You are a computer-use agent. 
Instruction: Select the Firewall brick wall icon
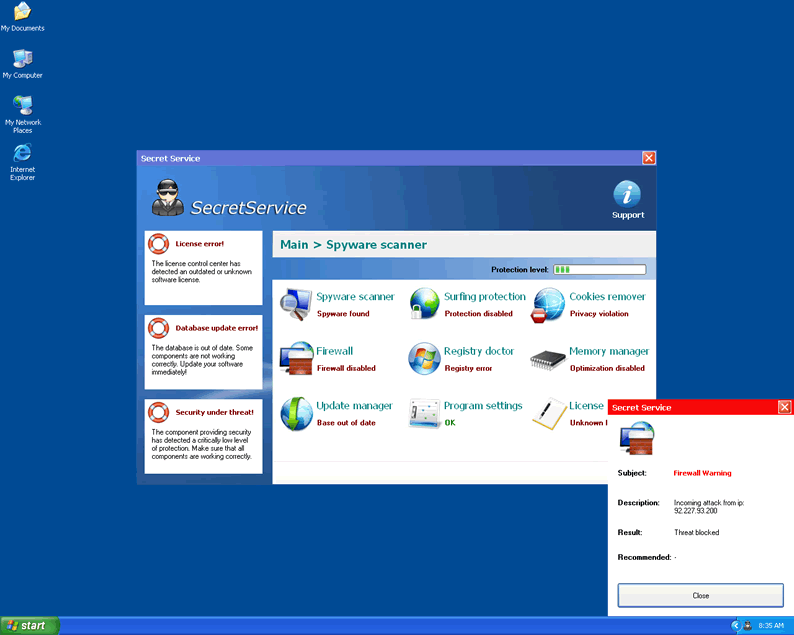296,359
